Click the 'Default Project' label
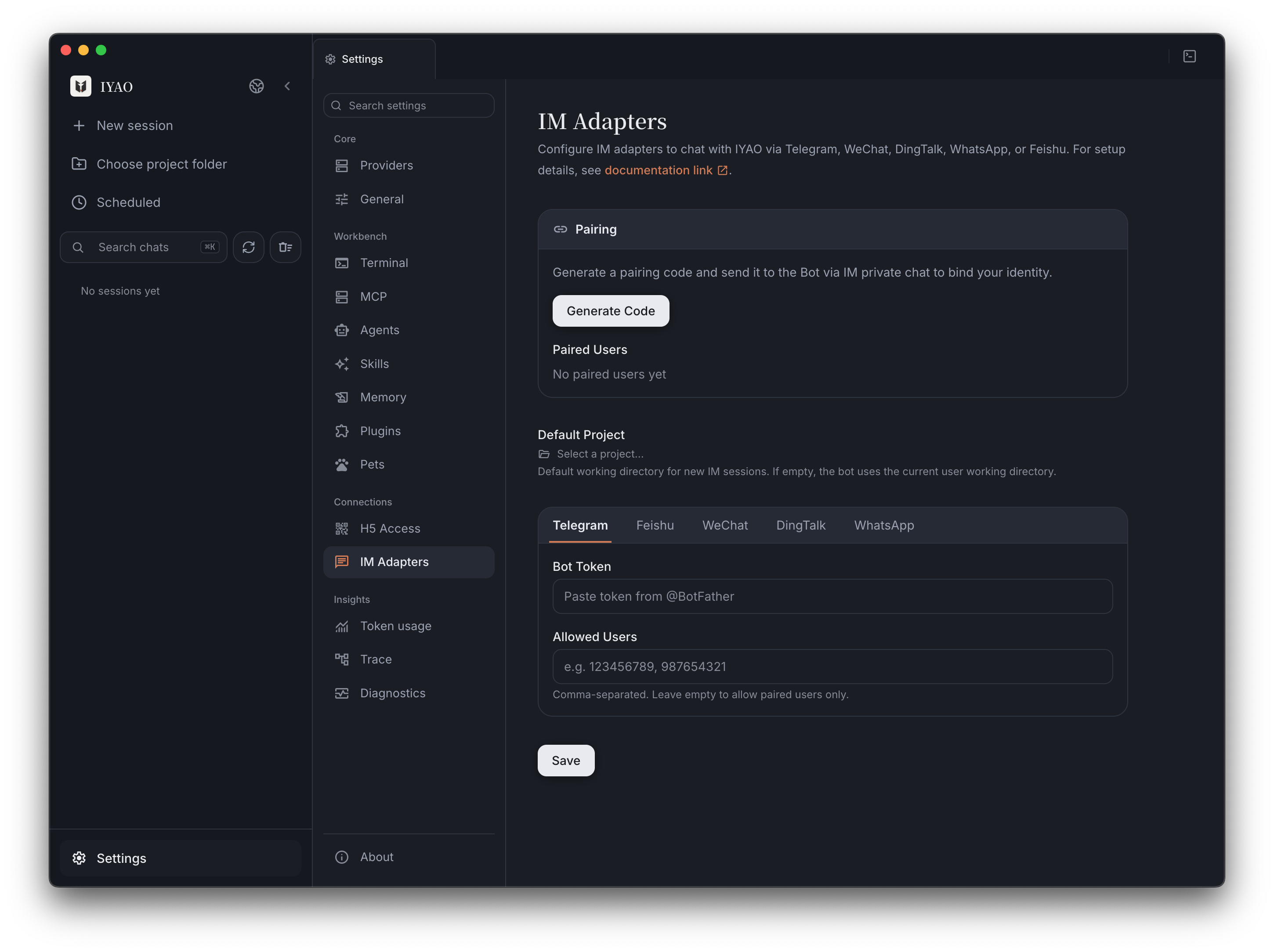 click(x=581, y=435)
